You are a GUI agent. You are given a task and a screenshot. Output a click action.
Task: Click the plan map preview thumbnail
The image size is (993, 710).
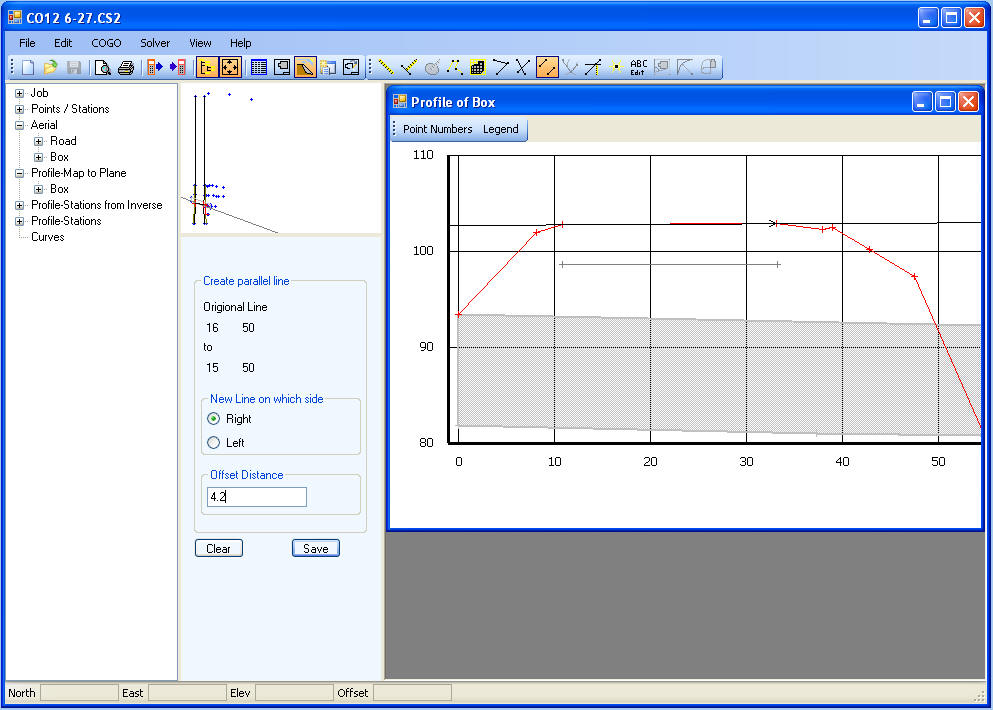click(281, 159)
